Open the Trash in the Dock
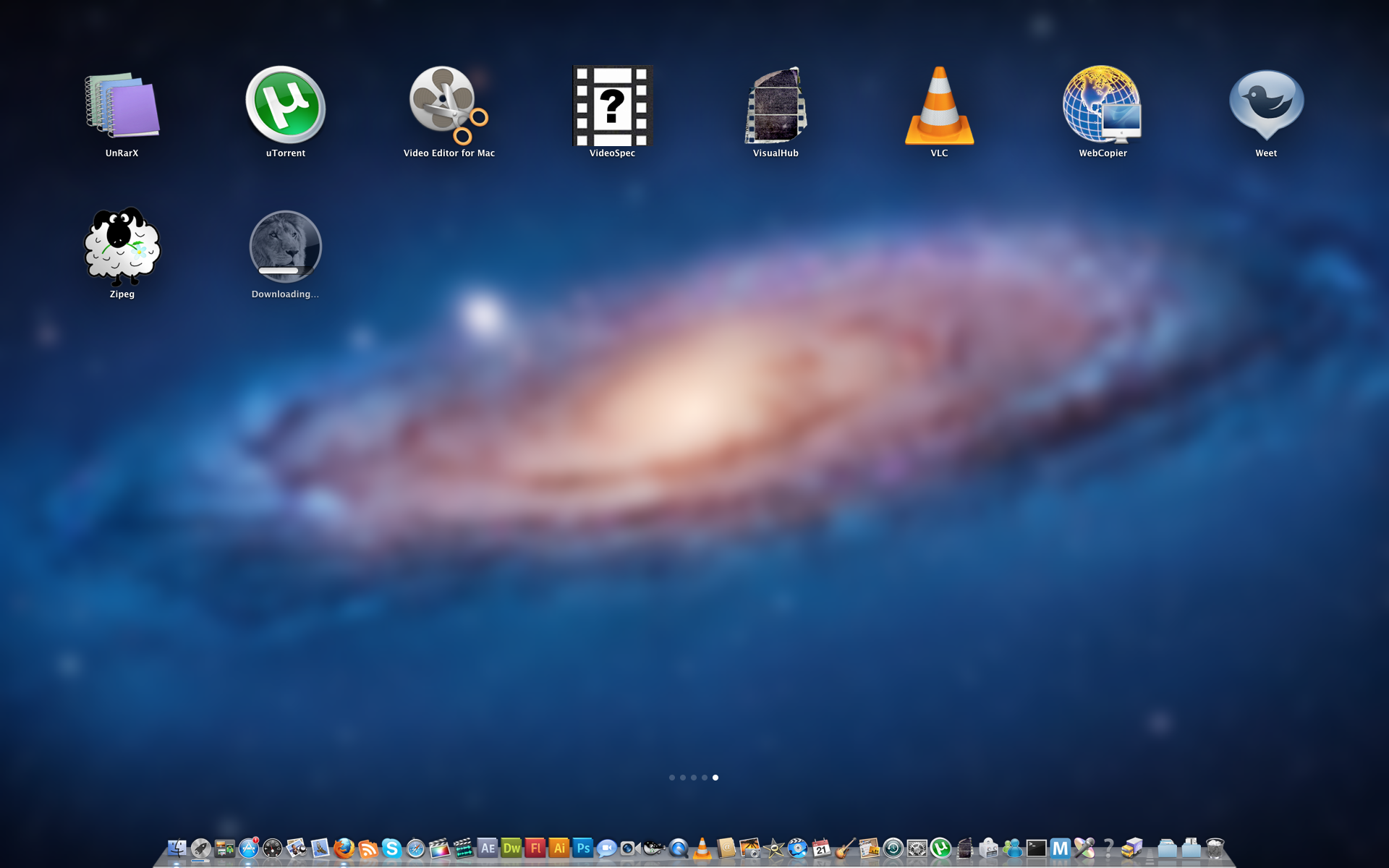Screen dimensions: 1389x868 click(1215, 848)
